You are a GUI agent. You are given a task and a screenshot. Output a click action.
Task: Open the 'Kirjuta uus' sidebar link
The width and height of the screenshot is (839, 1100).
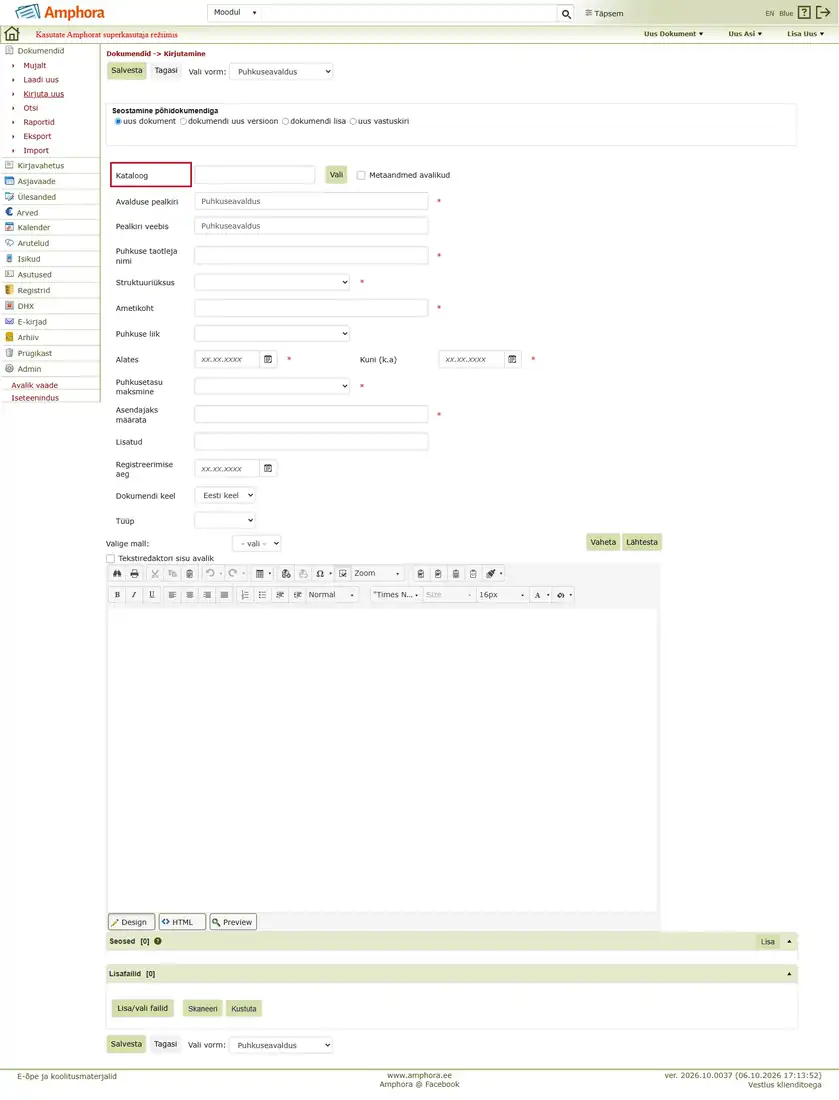tap(43, 94)
